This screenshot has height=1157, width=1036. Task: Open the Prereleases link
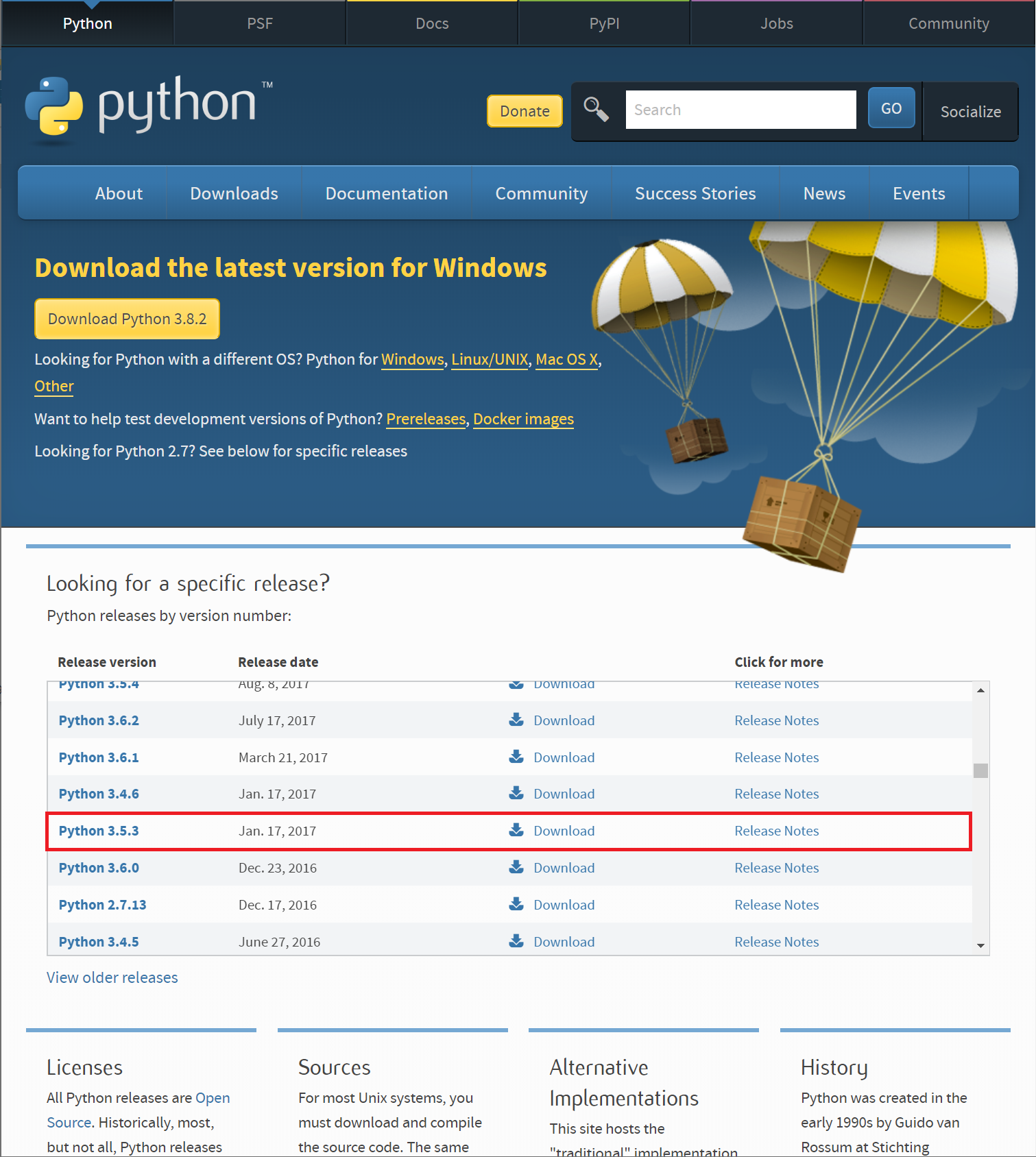426,419
